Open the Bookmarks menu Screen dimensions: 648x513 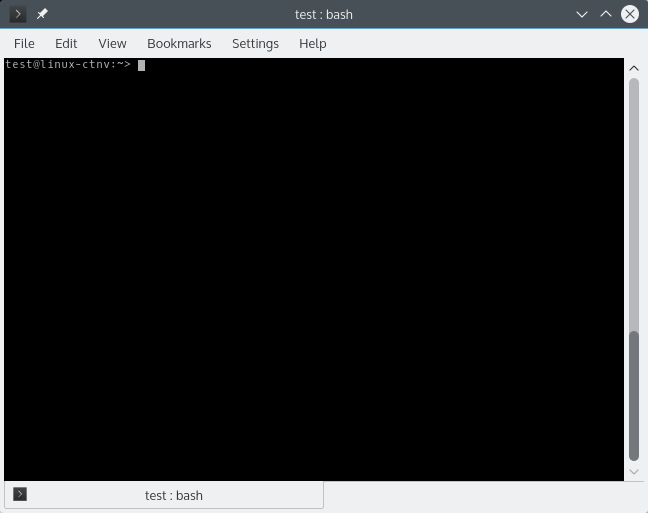(179, 43)
